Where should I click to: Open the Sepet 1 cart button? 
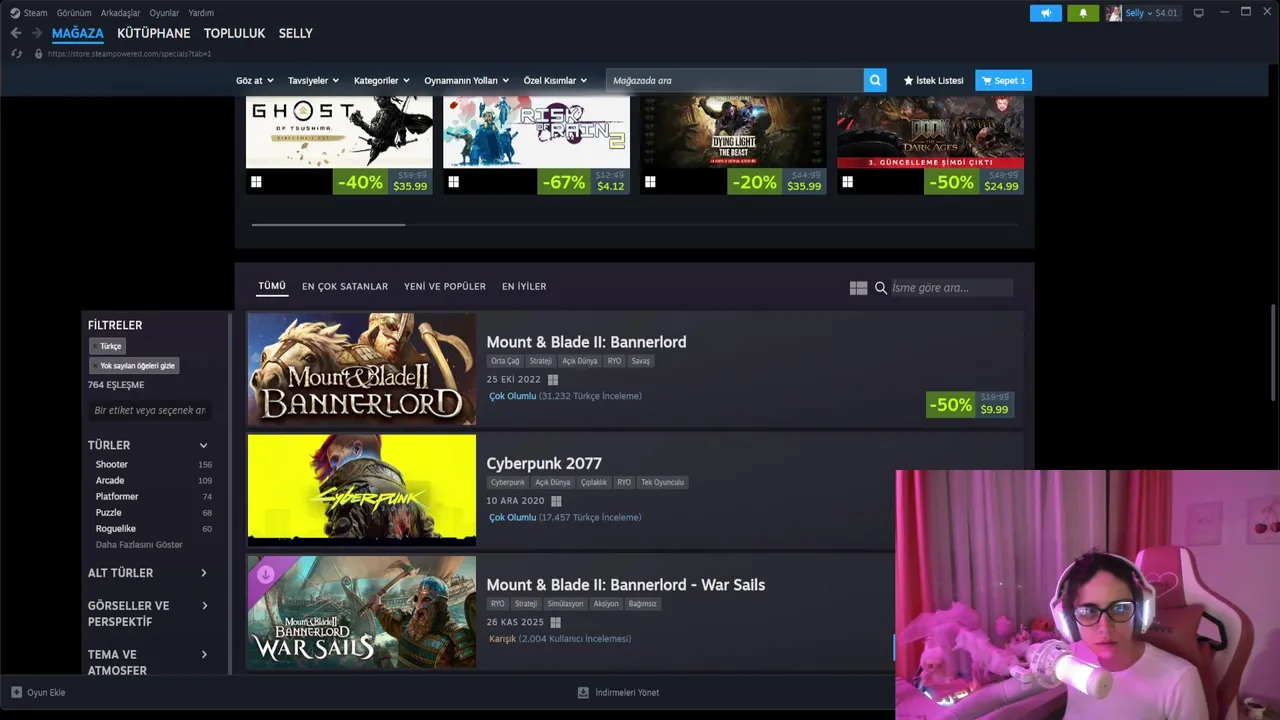(x=1003, y=80)
